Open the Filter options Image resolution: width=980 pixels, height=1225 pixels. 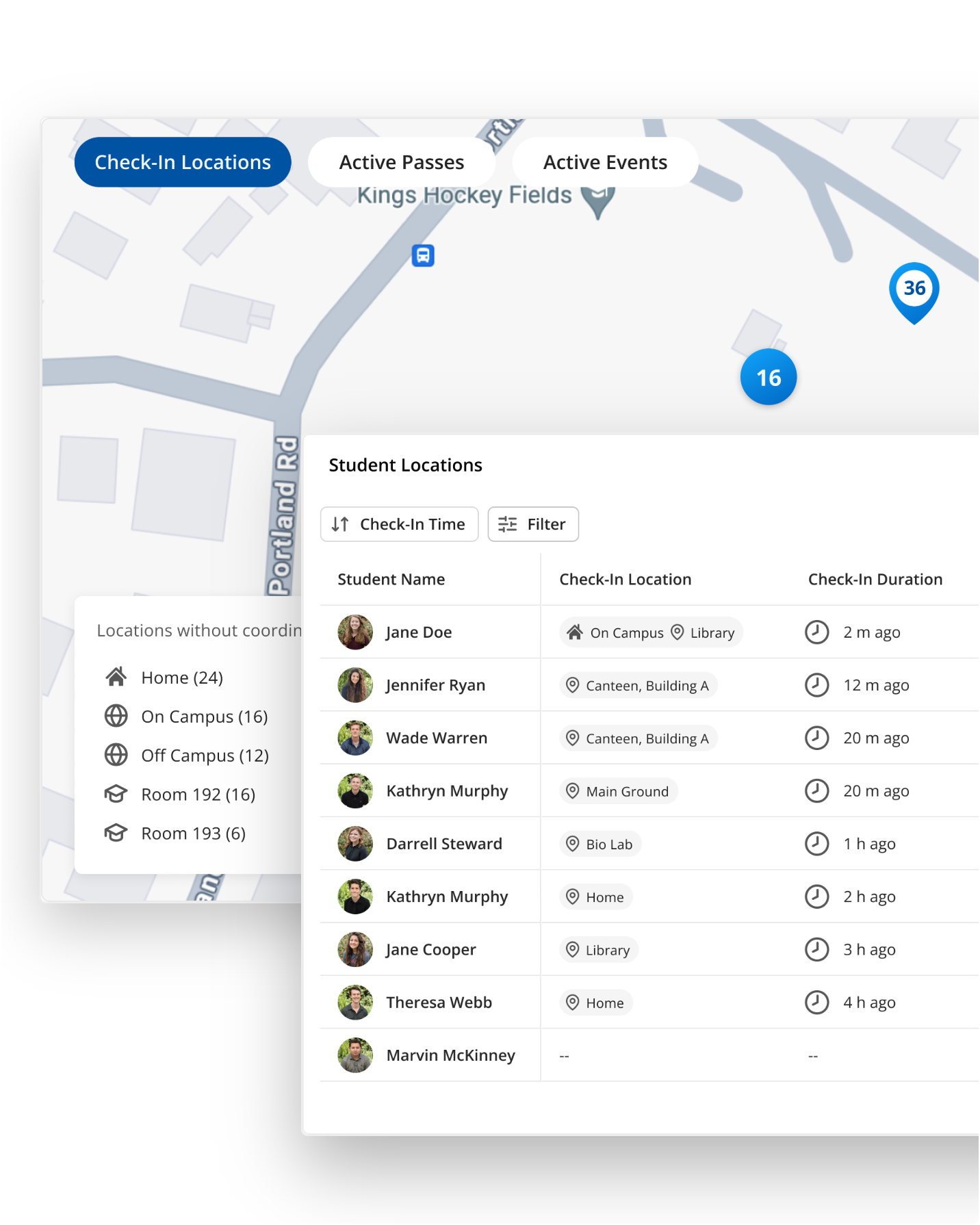pyautogui.click(x=533, y=524)
